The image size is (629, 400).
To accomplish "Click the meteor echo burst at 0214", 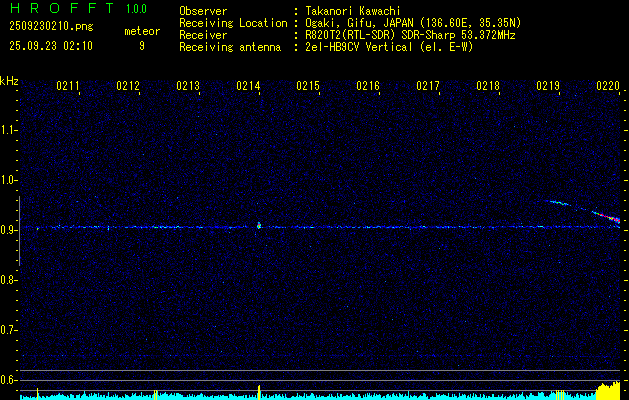I will 259,225.
